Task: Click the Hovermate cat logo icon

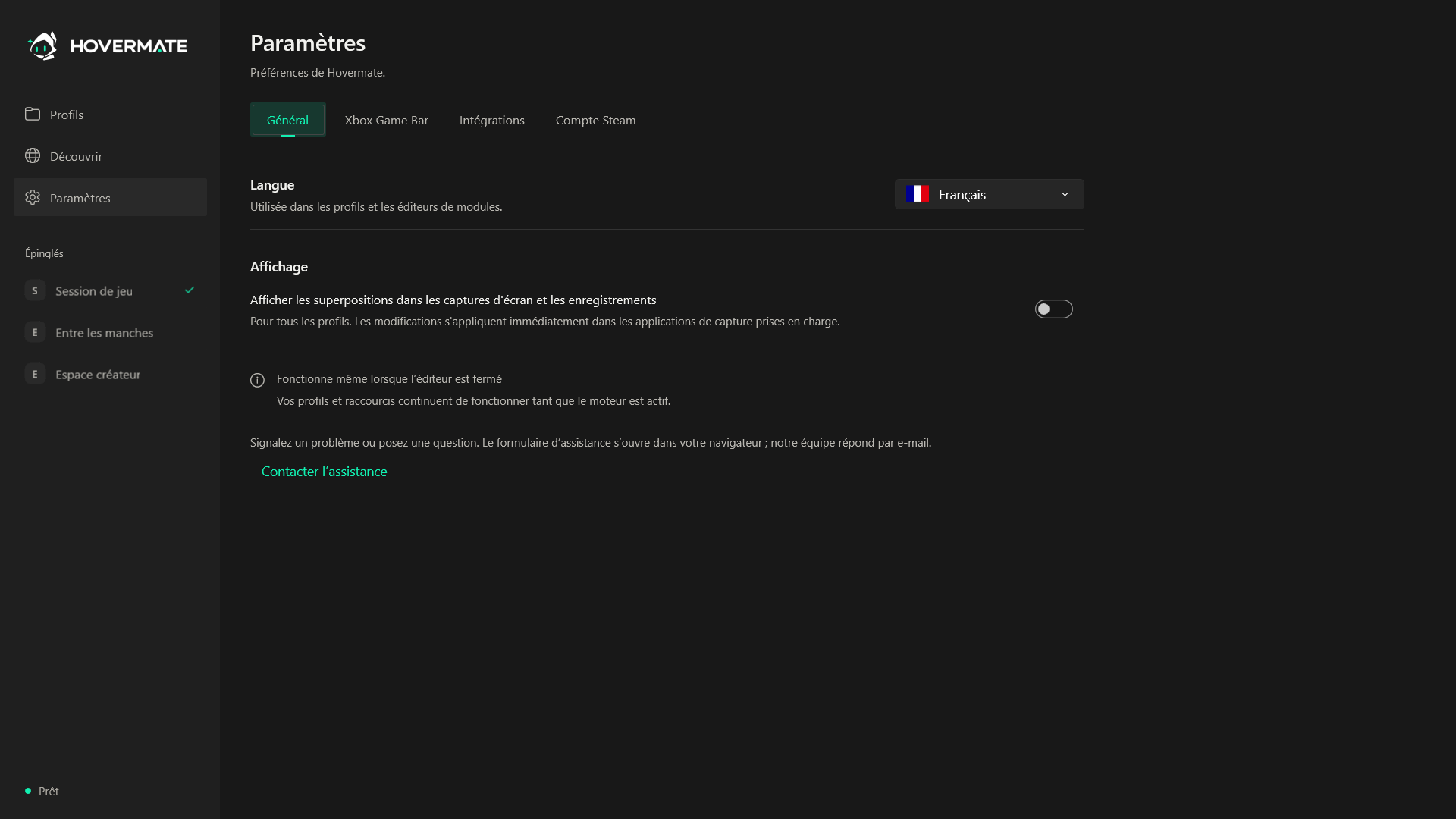Action: pos(42,45)
